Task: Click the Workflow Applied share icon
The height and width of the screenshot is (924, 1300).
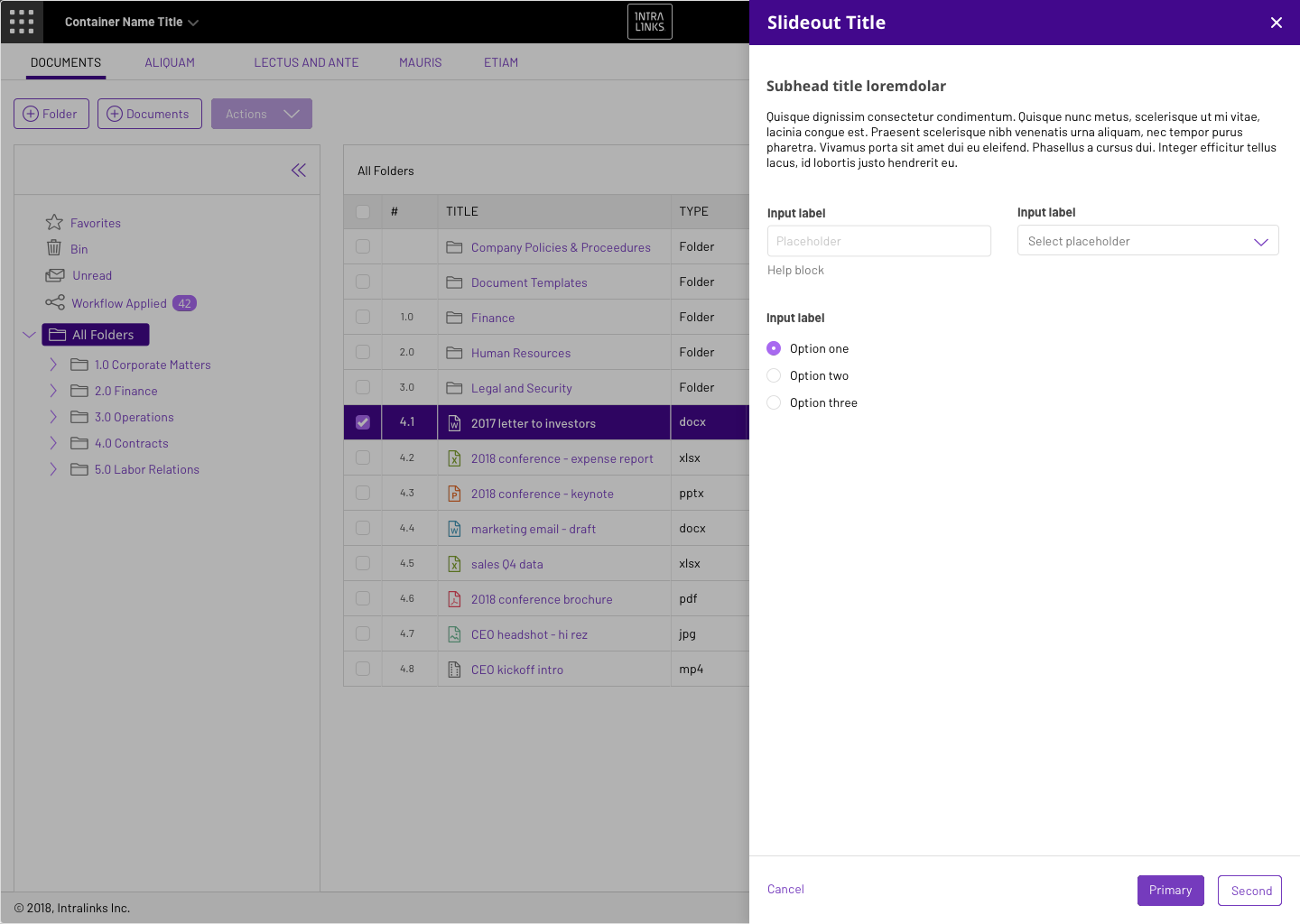Action: [55, 302]
